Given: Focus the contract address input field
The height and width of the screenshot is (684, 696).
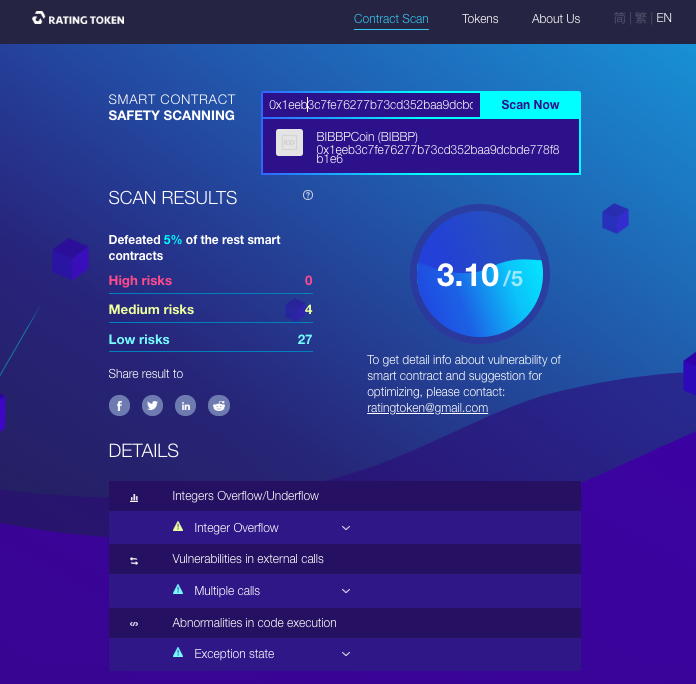Looking at the screenshot, I should pyautogui.click(x=371, y=105).
